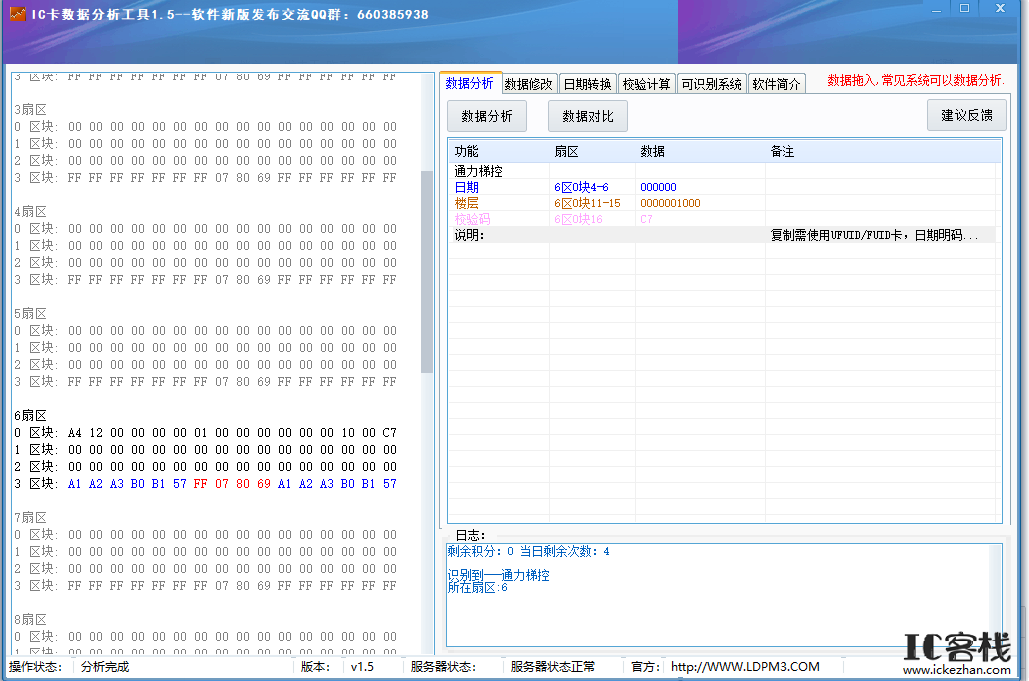Click the 剩余积分 log line
Image resolution: width=1029 pixels, height=681 pixels.
(x=528, y=551)
